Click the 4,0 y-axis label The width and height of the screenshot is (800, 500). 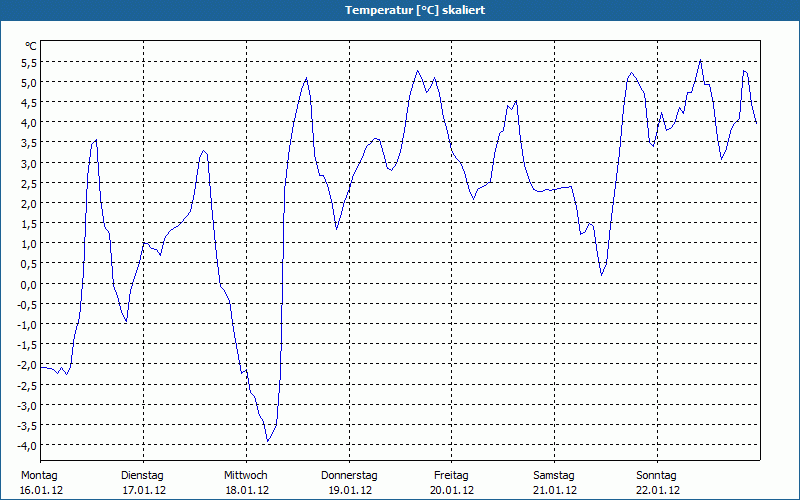[x=29, y=122]
